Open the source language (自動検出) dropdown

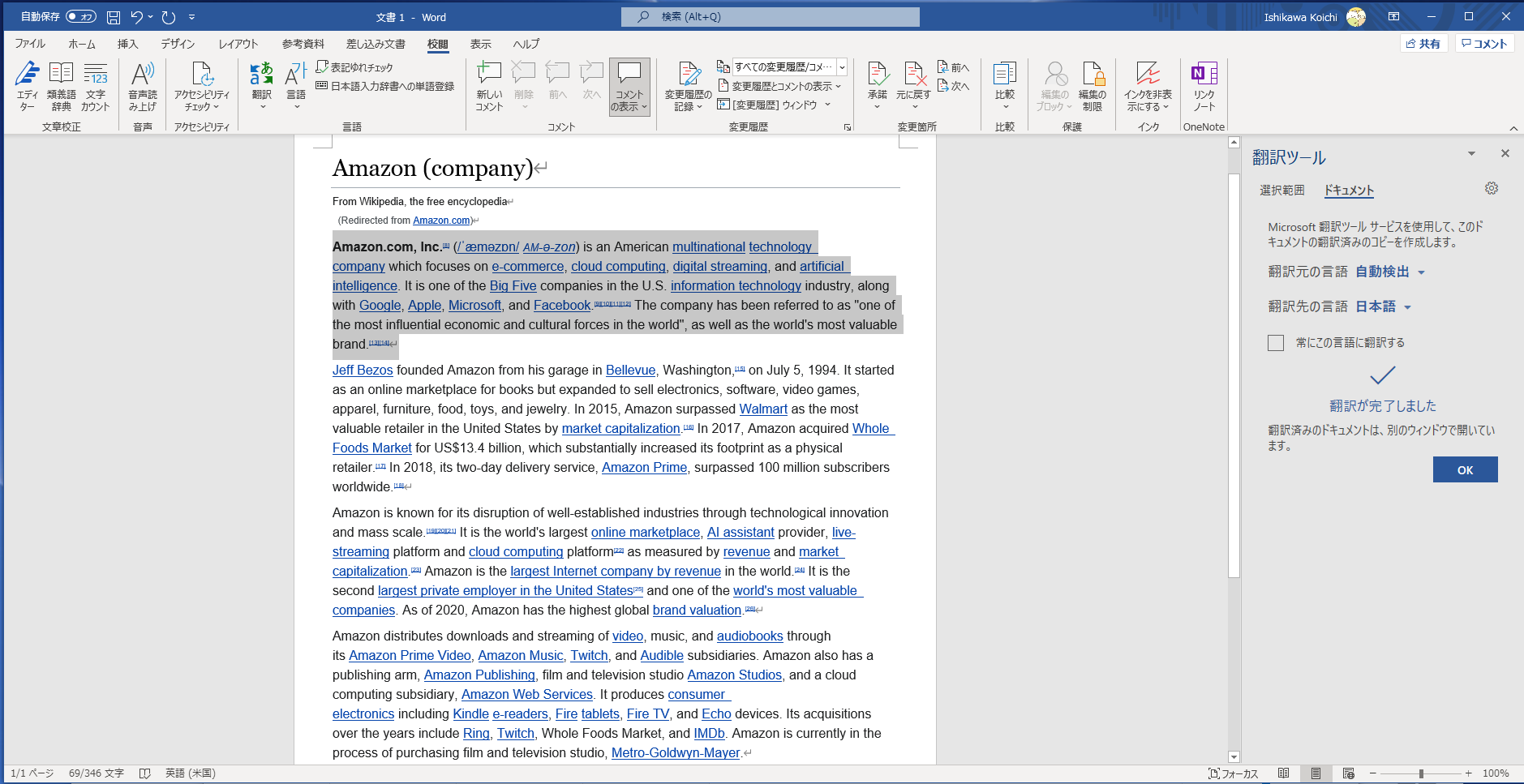[x=1390, y=272]
